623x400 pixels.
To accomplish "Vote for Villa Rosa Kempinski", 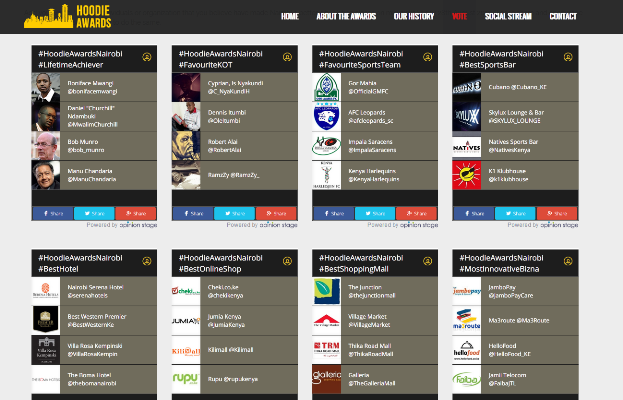I will pyautogui.click(x=94, y=350).
